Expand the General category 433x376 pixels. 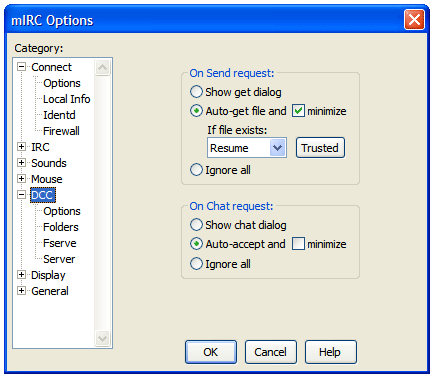(x=21, y=291)
